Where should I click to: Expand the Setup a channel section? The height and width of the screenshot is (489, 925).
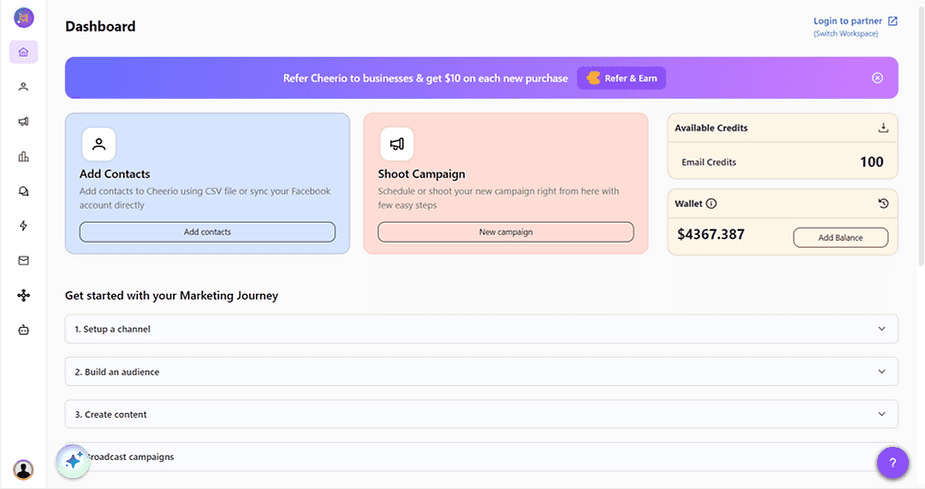click(x=481, y=329)
